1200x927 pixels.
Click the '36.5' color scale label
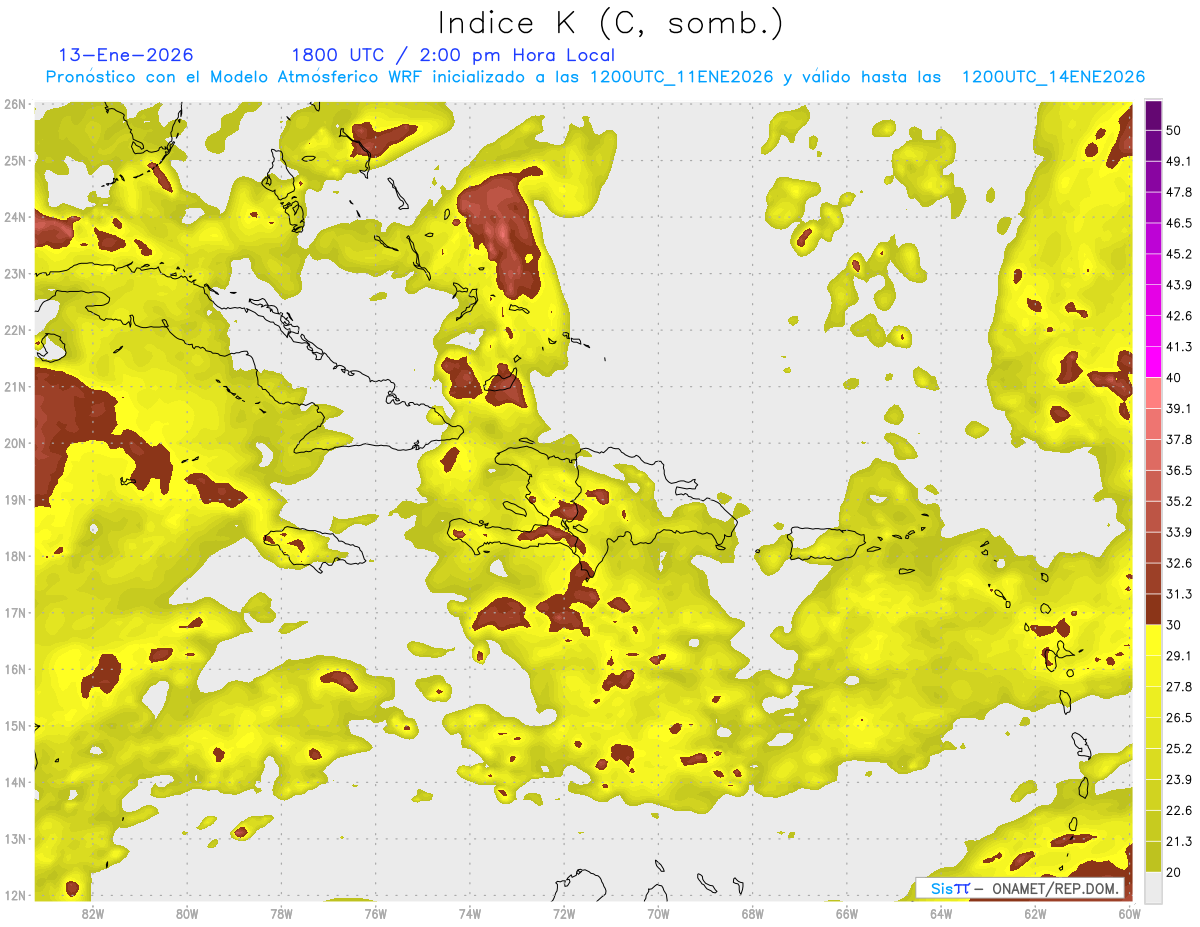pos(1178,470)
